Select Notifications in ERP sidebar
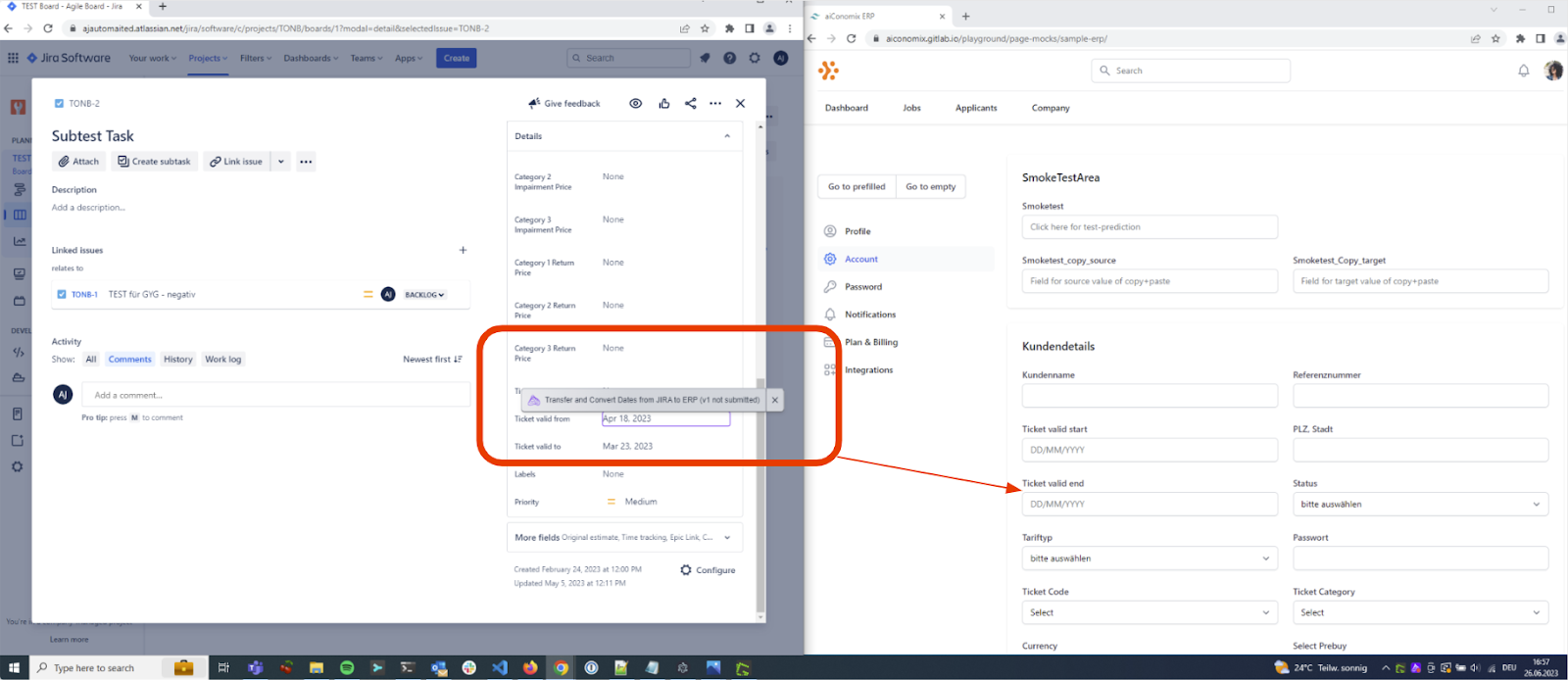The width and height of the screenshot is (1568, 680). (x=870, y=315)
